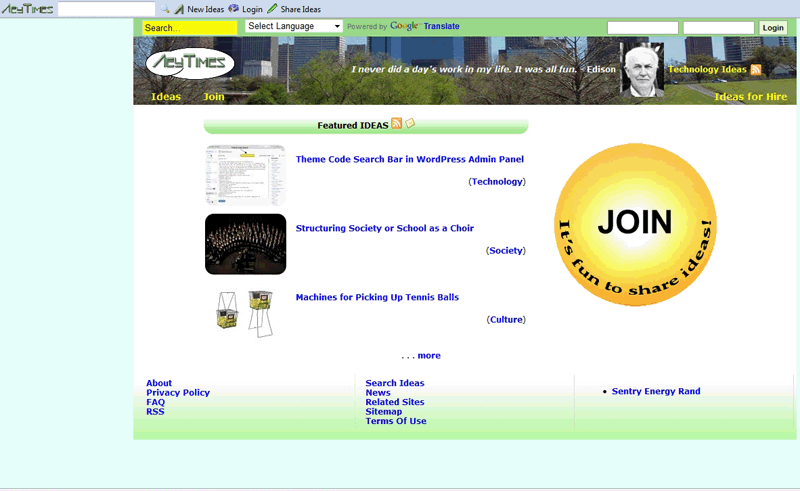Click the Technology category link
The image size is (800, 491).
coord(497,182)
